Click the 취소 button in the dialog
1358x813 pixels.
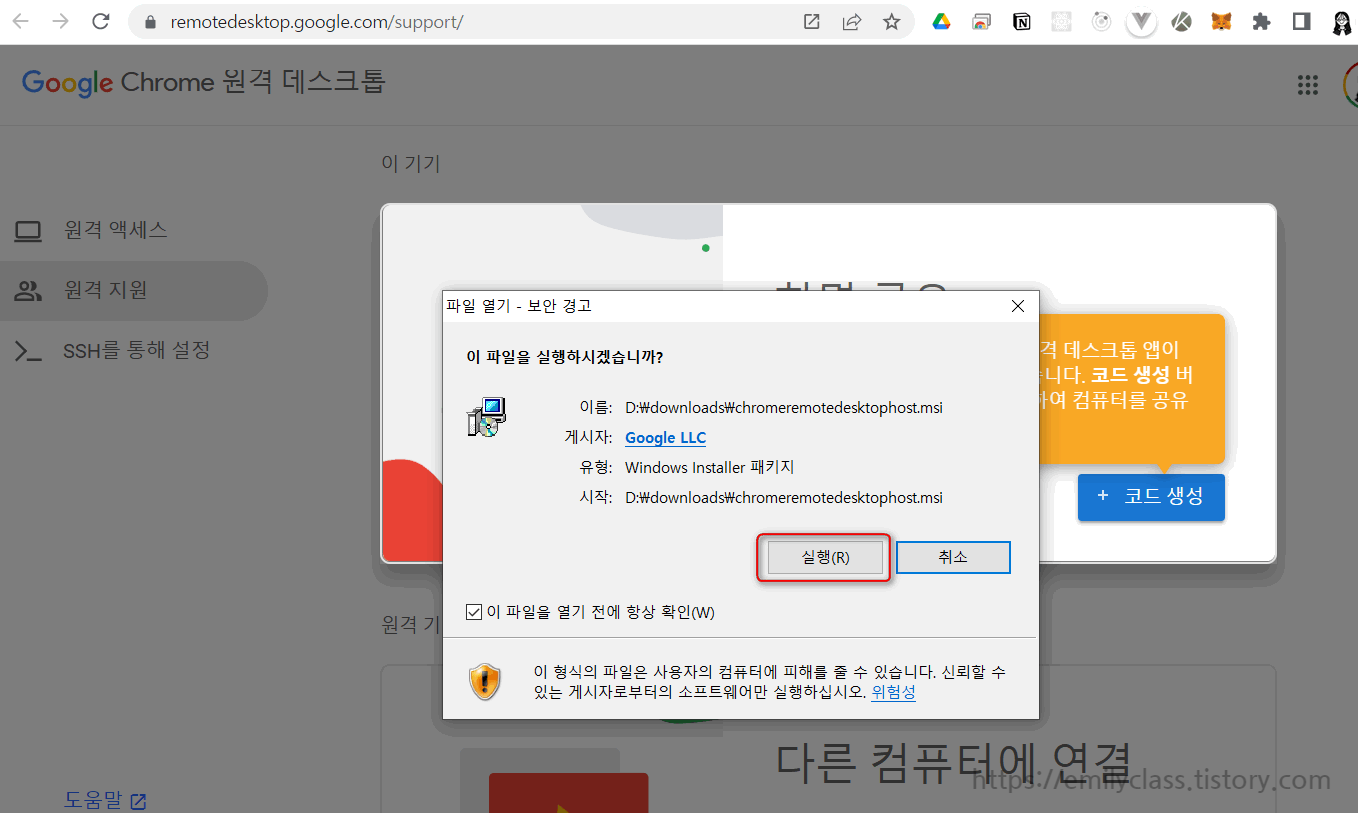[x=953, y=558]
